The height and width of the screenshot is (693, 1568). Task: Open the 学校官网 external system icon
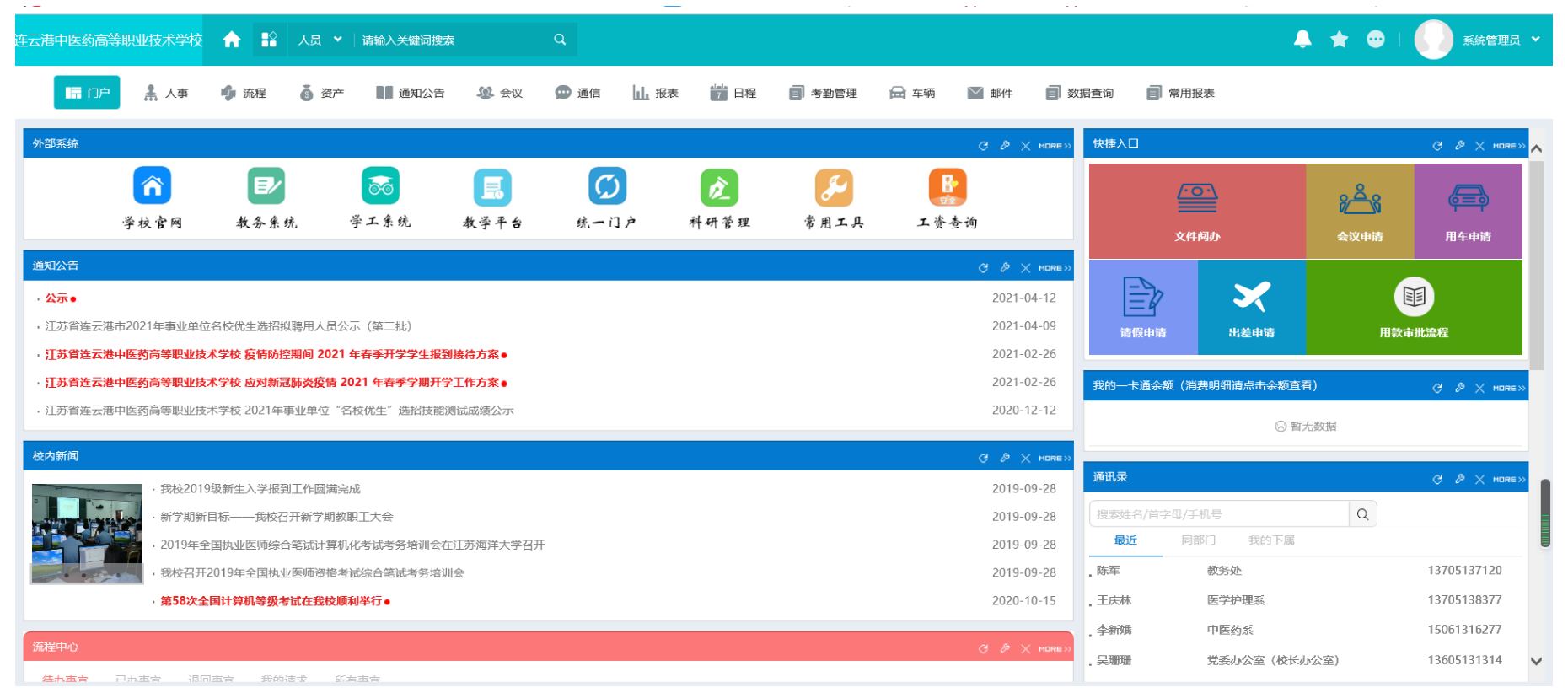point(153,186)
